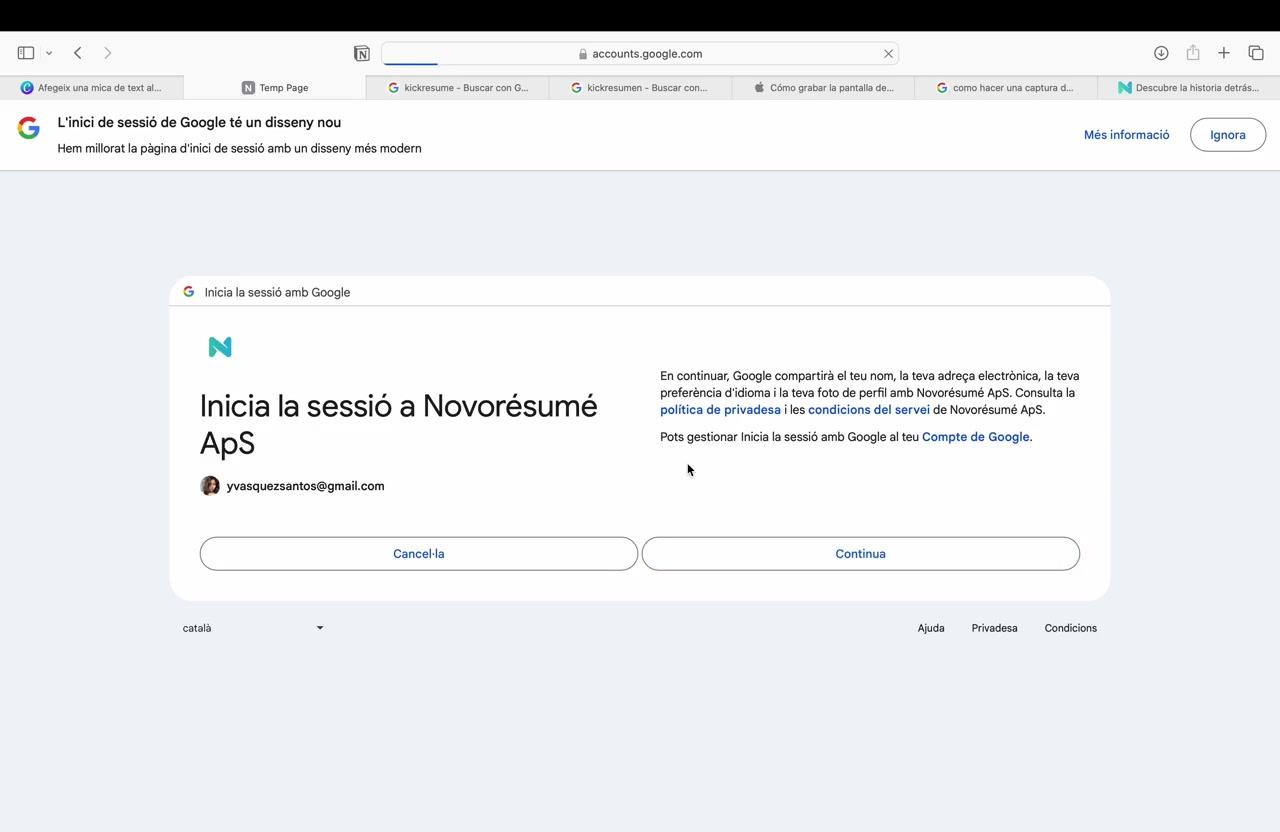Click the small Google icon in the card header
This screenshot has height=832, width=1280.
coord(189,292)
